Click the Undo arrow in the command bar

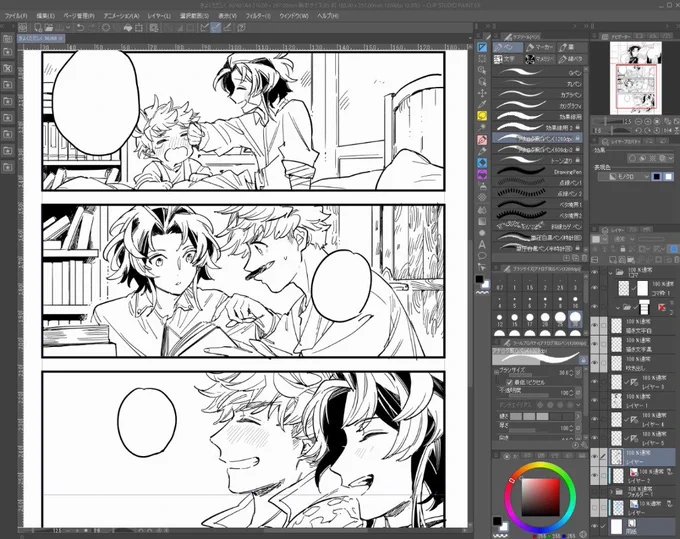point(80,28)
